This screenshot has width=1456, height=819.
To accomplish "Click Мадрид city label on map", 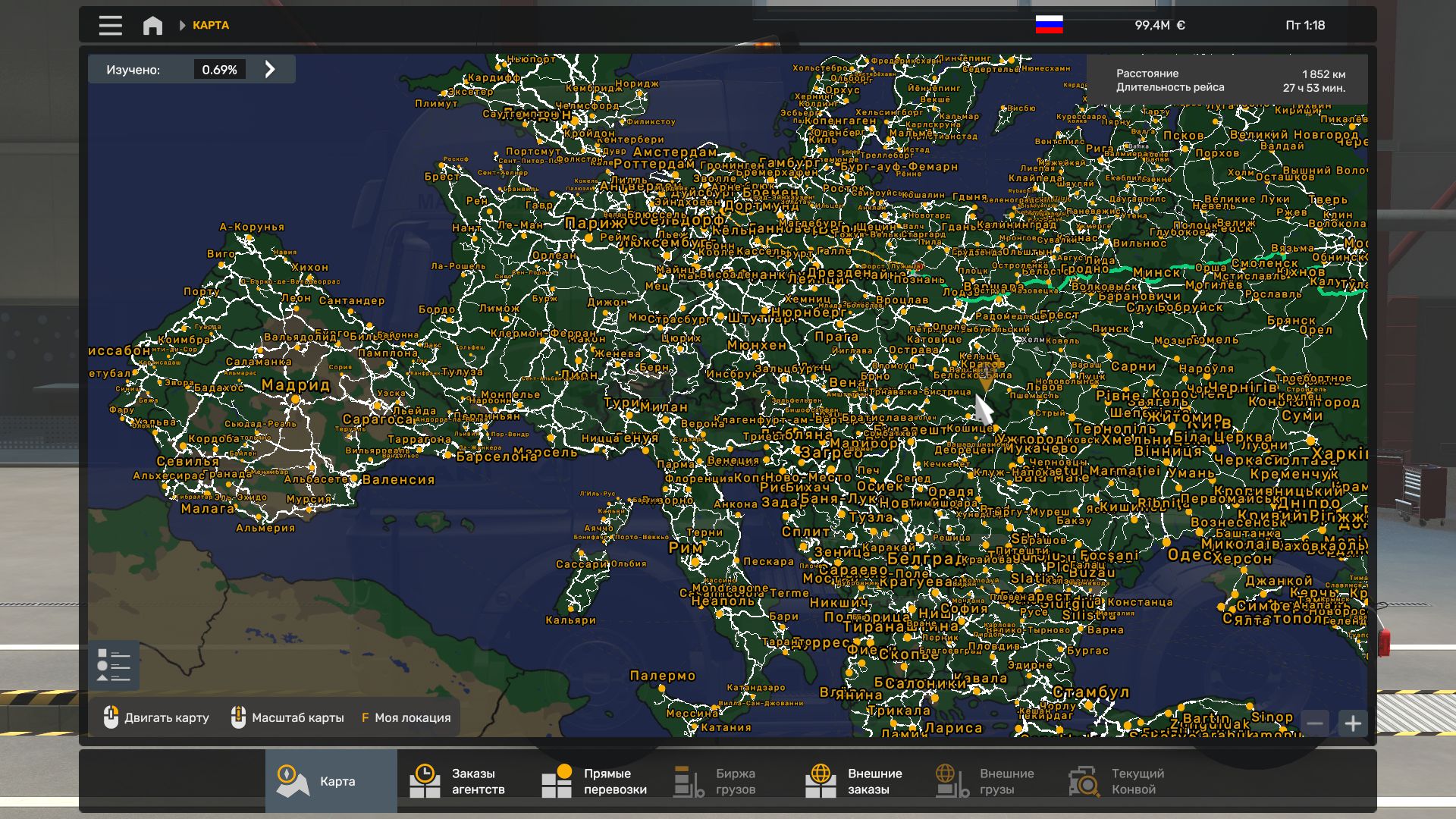I will pos(296,385).
